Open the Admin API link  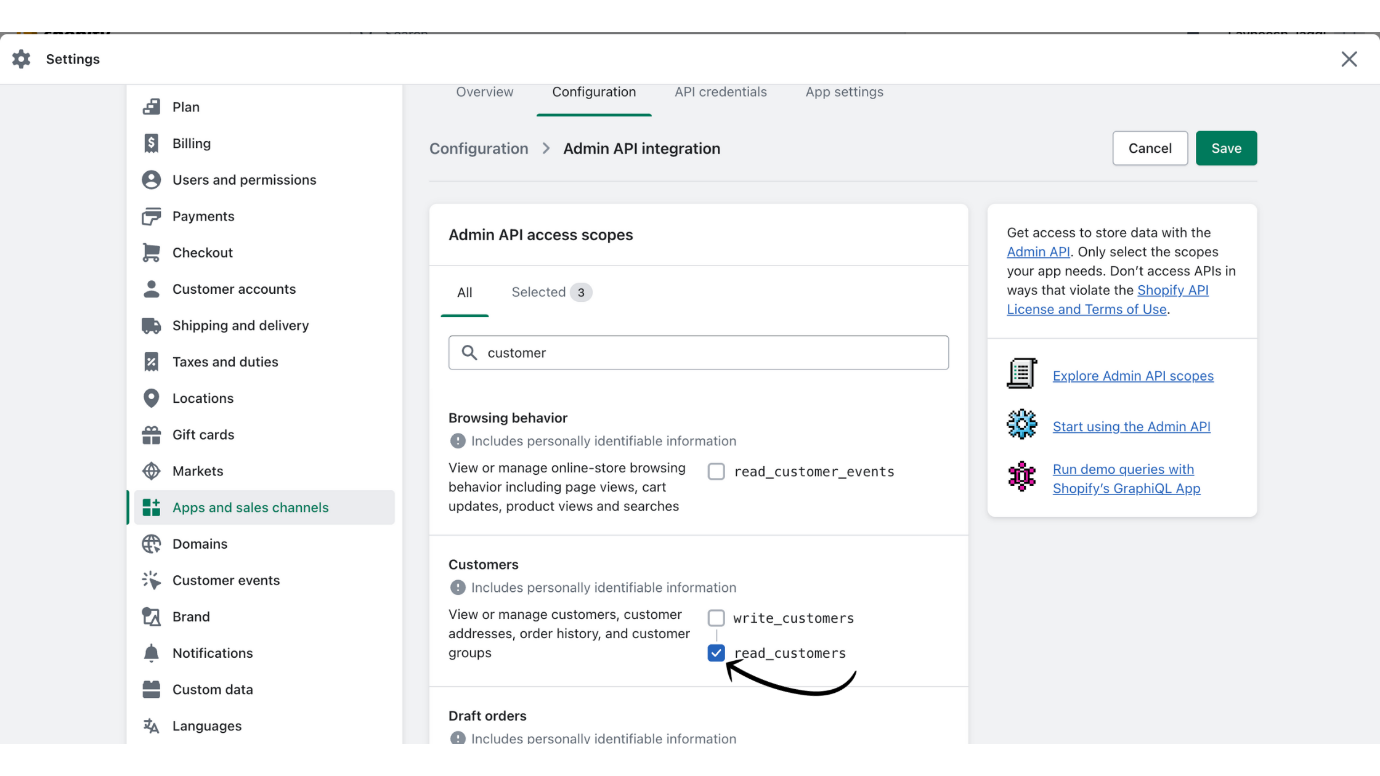[x=1038, y=252]
